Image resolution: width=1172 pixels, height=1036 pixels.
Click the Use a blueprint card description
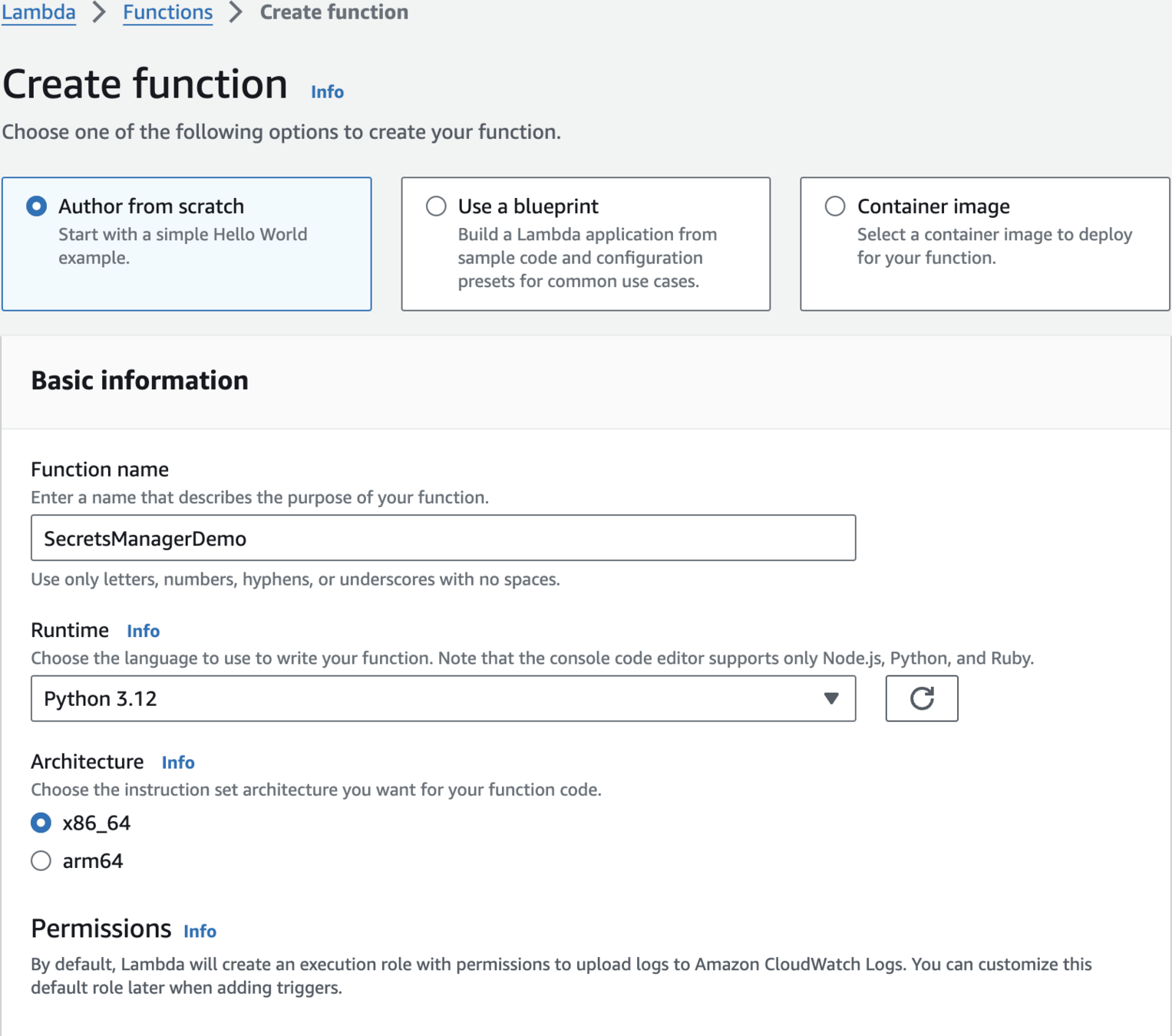tap(587, 258)
